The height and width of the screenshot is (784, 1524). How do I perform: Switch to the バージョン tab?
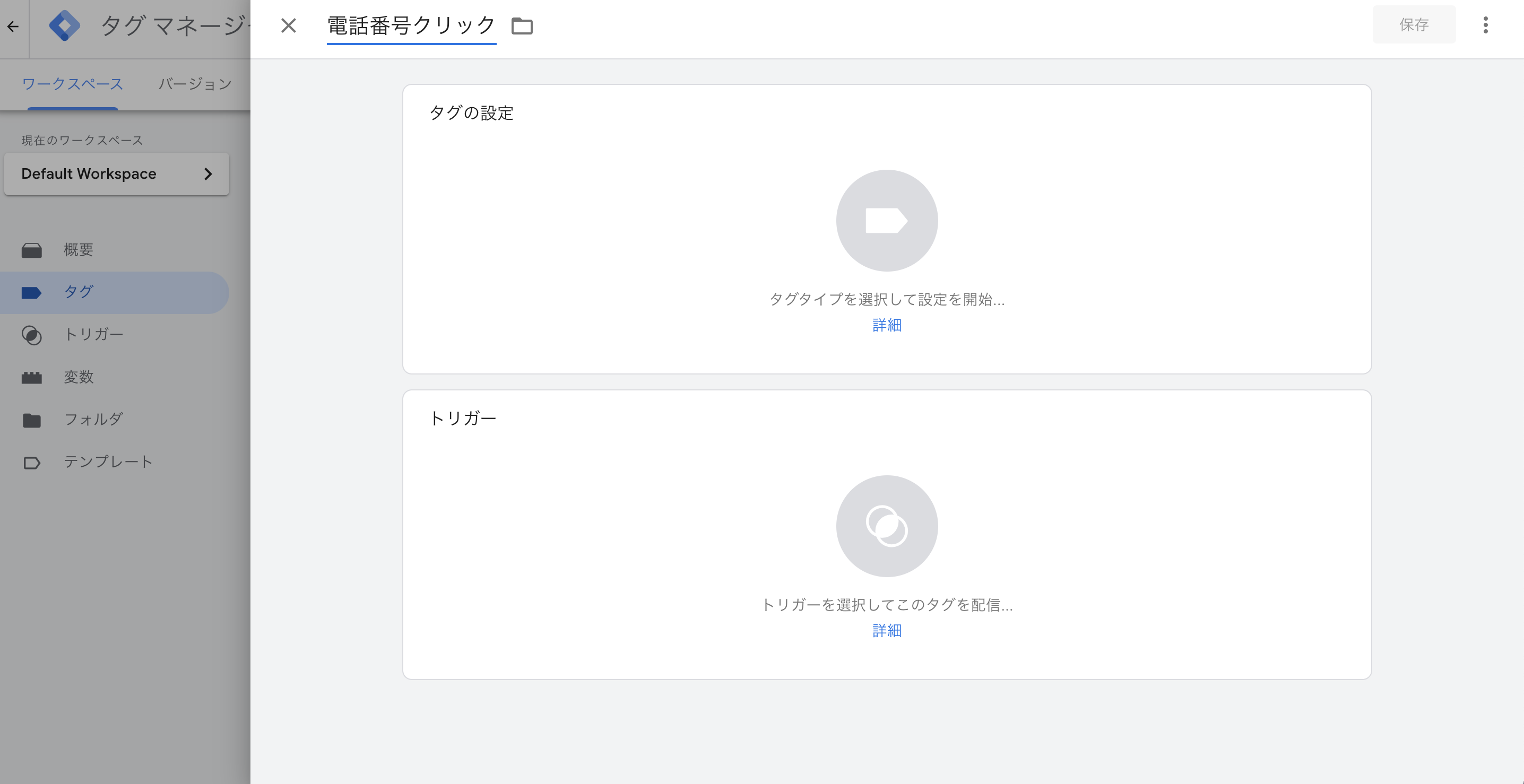pos(195,84)
